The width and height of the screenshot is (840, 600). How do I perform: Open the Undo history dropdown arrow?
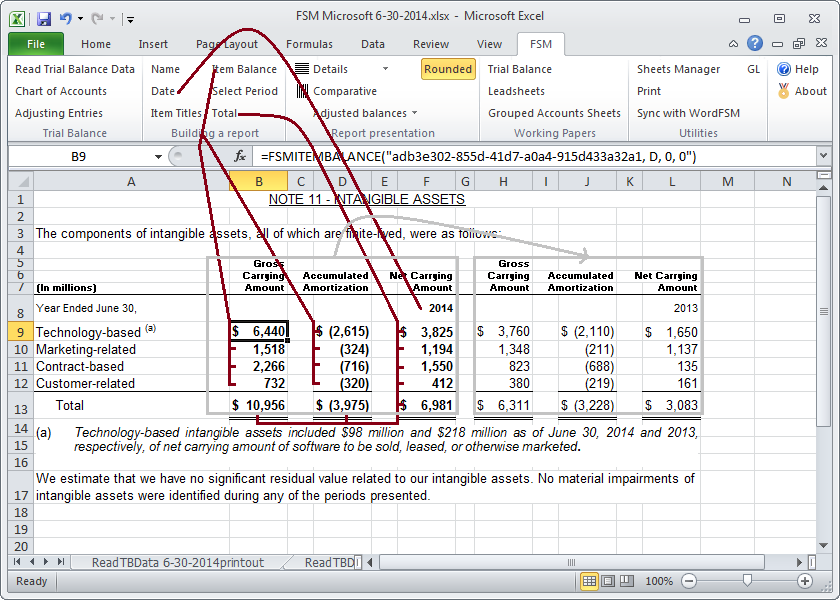point(80,19)
